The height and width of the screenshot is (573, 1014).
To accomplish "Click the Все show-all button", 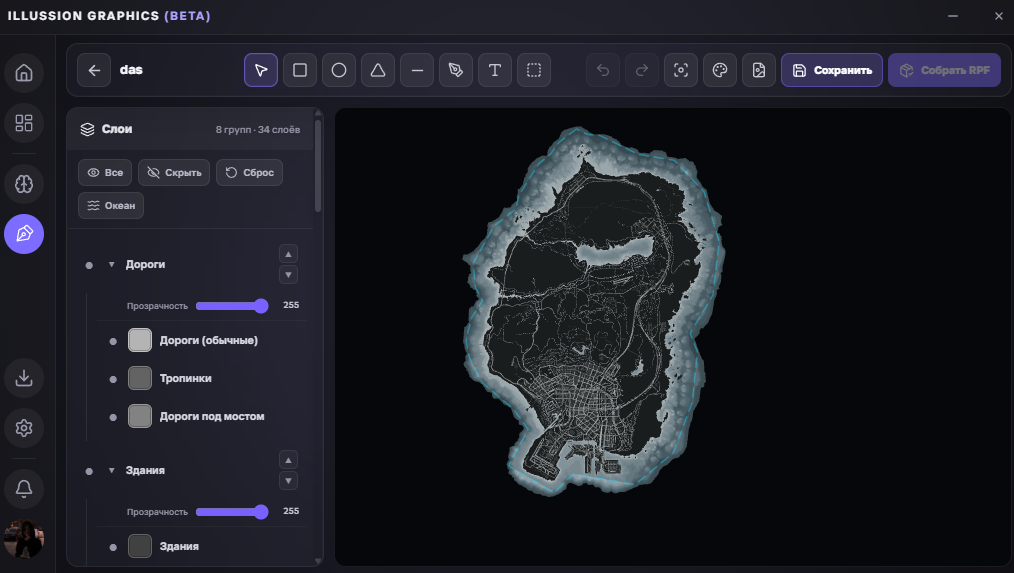I will [105, 173].
